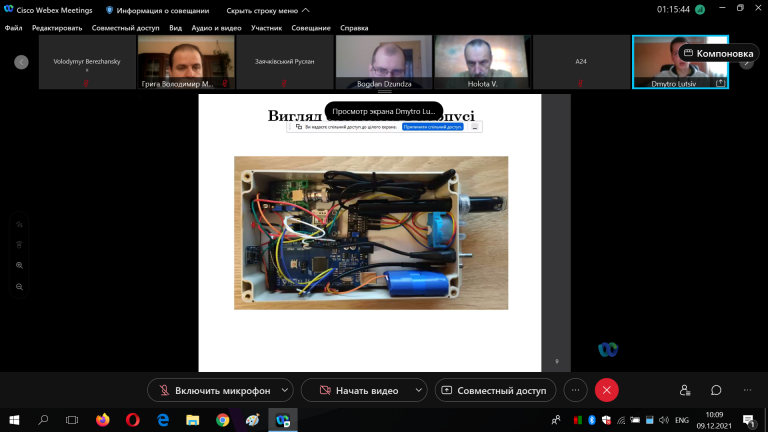
Task: Open more options ellipsis in meeting controls
Action: [576, 390]
